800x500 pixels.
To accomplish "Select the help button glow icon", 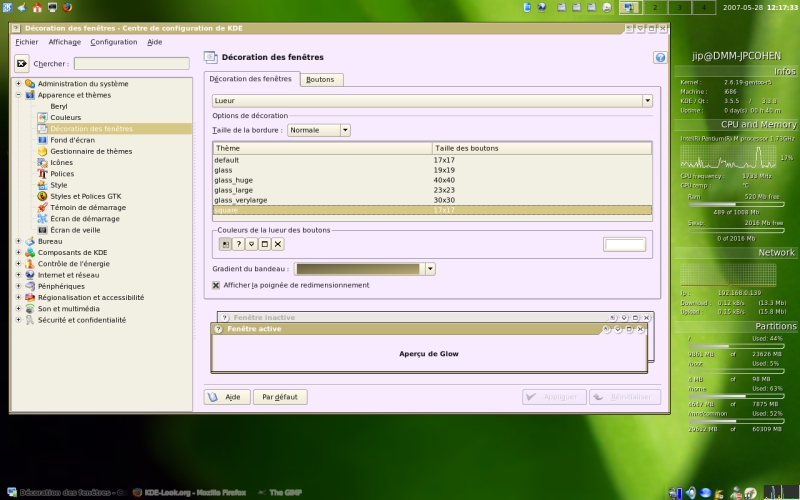I will (238, 244).
